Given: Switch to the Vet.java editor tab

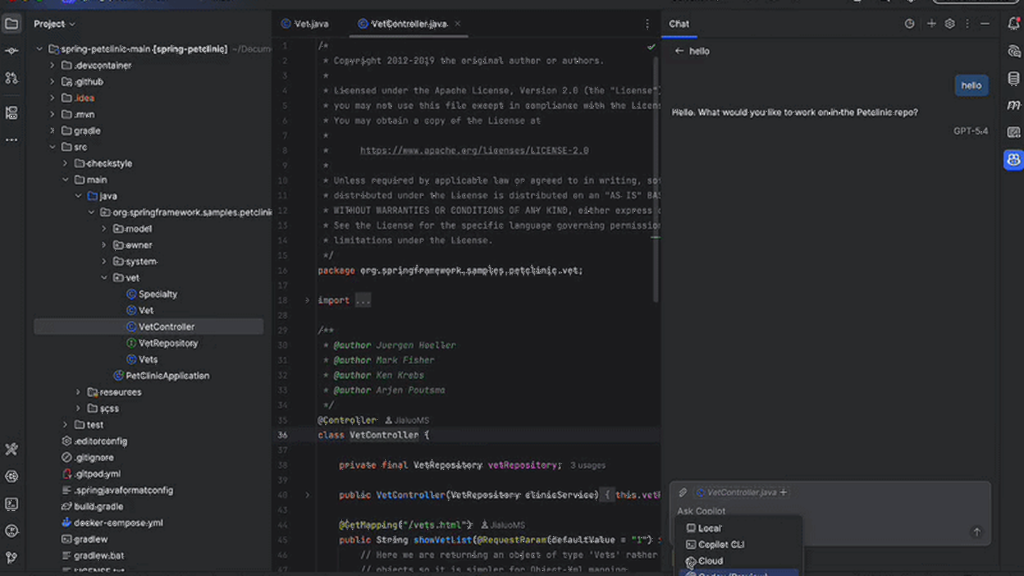Looking at the screenshot, I should click(305, 24).
